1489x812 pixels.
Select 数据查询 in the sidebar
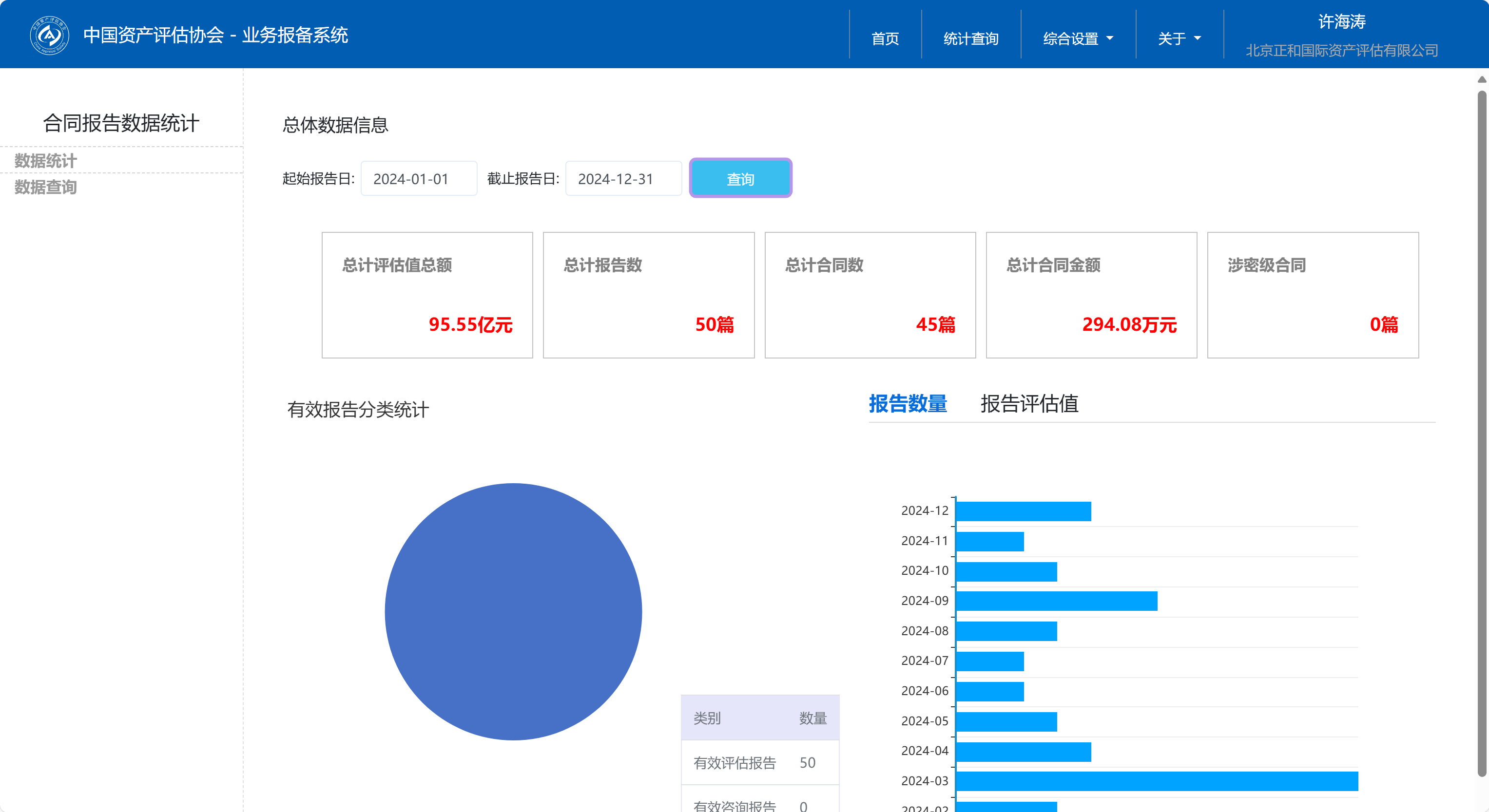coord(46,187)
